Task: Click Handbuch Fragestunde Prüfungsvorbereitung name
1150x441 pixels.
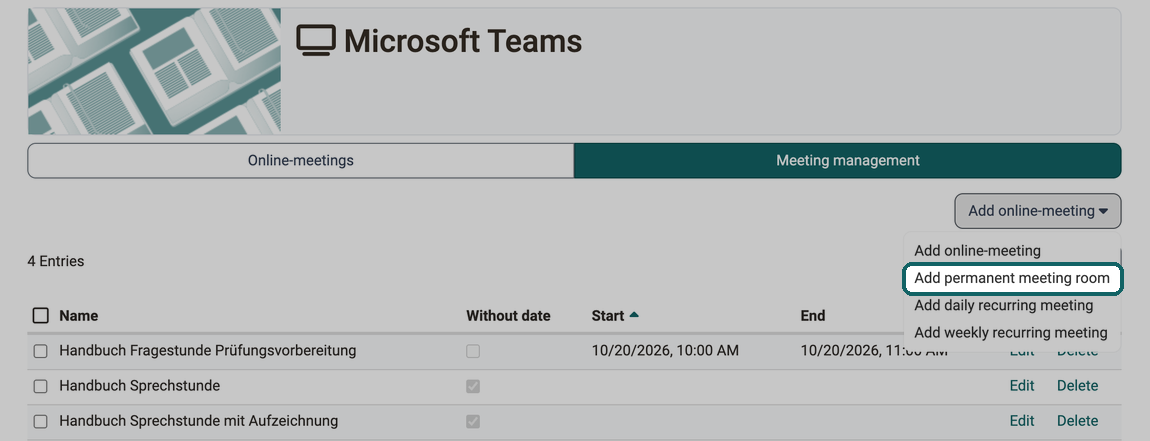Action: [208, 351]
